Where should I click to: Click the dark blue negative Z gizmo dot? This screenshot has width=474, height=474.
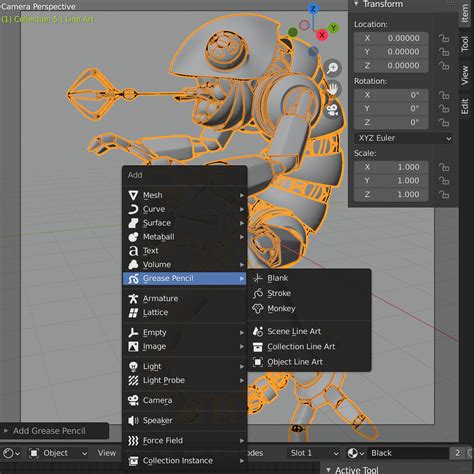click(313, 51)
